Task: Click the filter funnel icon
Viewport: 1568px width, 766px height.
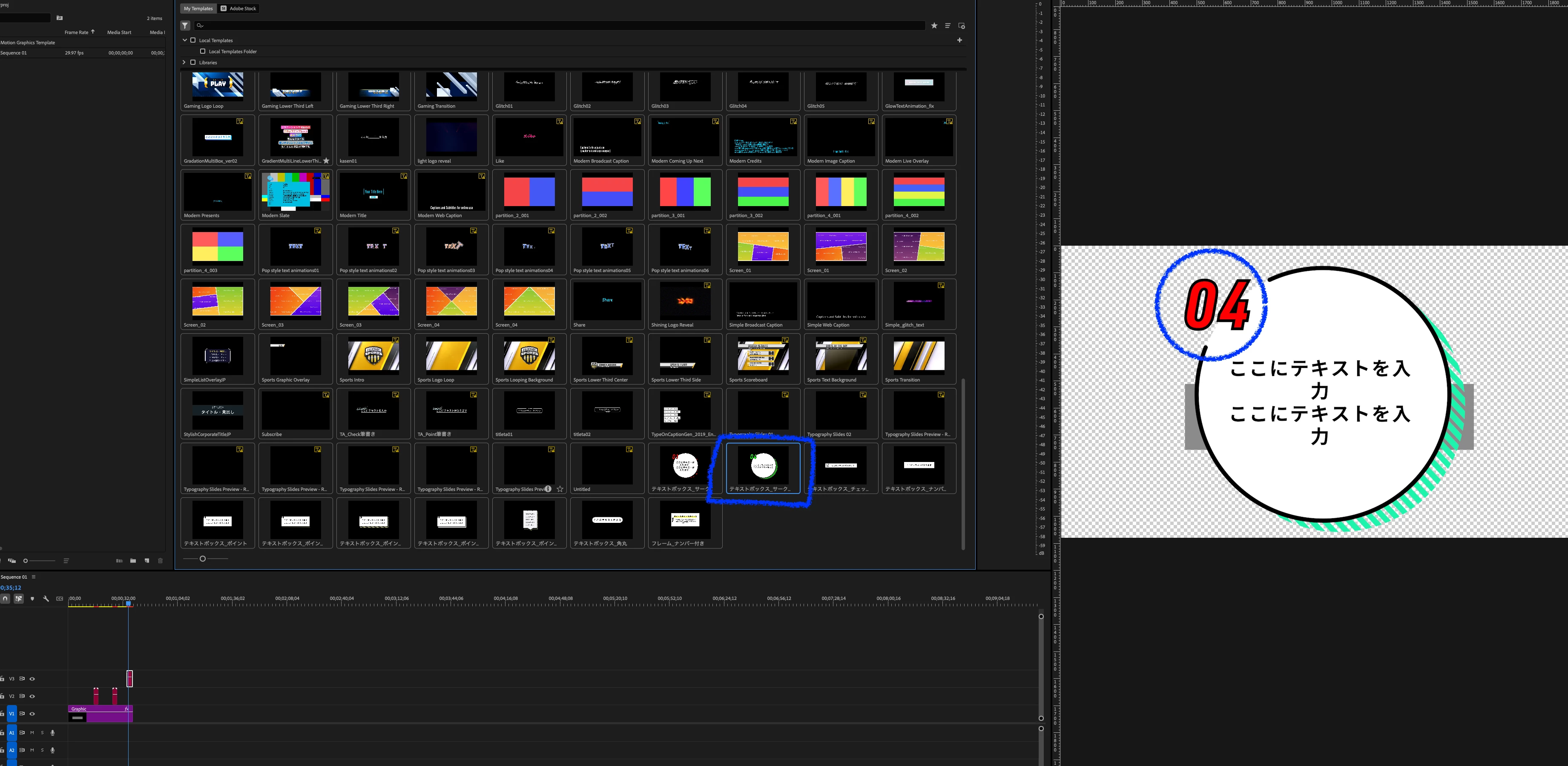Action: (185, 26)
